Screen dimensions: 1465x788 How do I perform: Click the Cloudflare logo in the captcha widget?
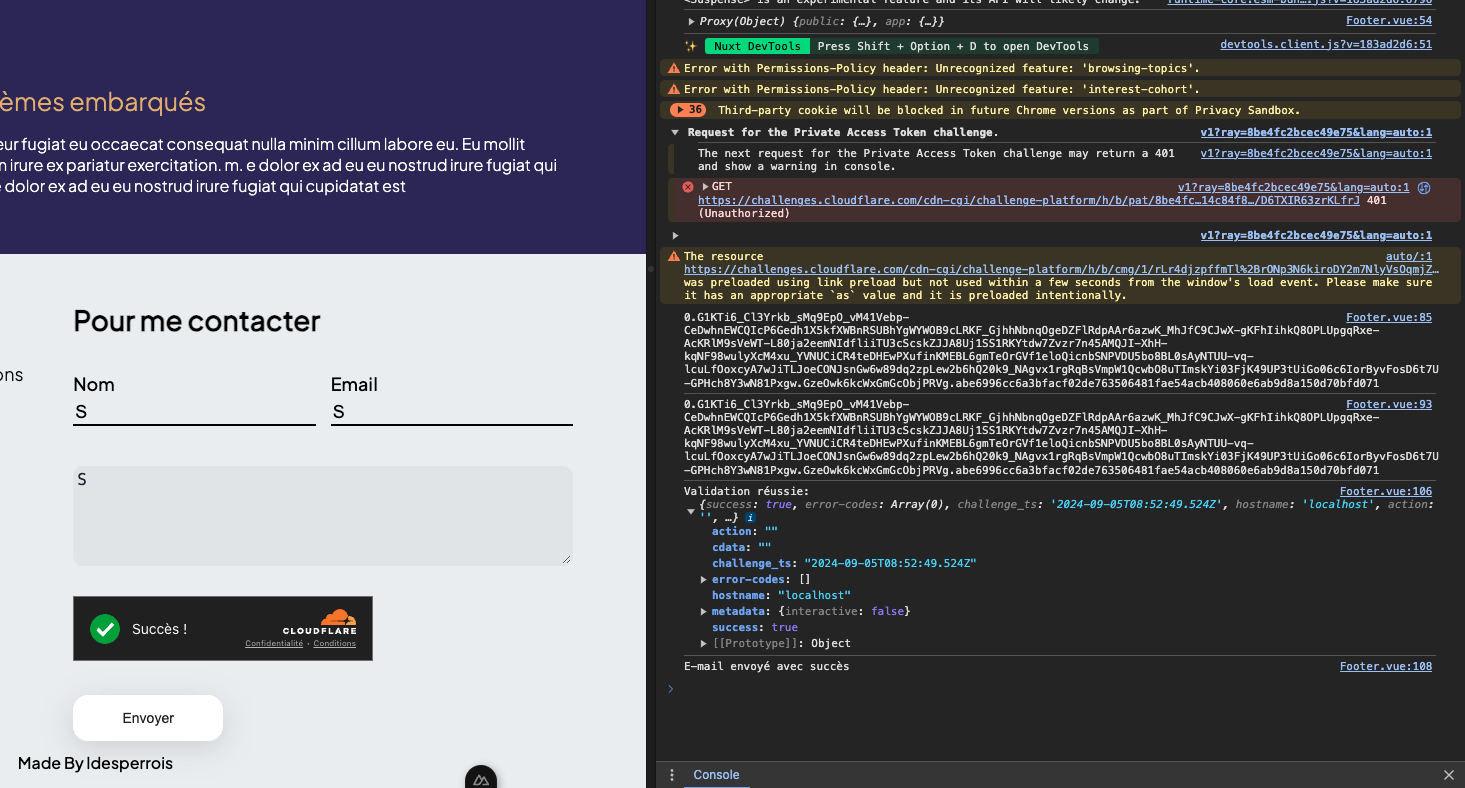[320, 622]
